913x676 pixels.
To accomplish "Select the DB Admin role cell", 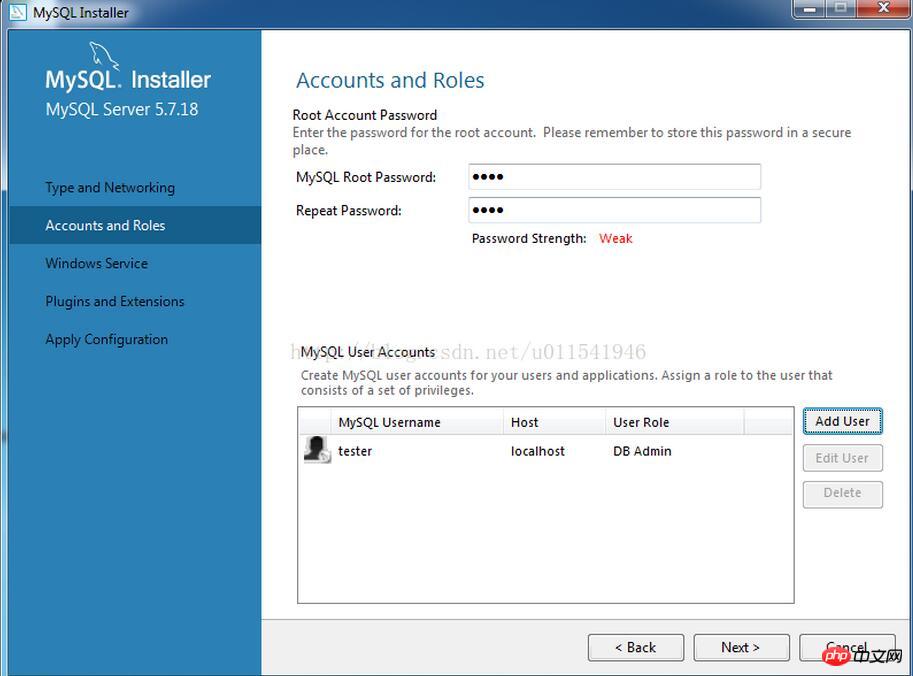I will click(x=642, y=451).
